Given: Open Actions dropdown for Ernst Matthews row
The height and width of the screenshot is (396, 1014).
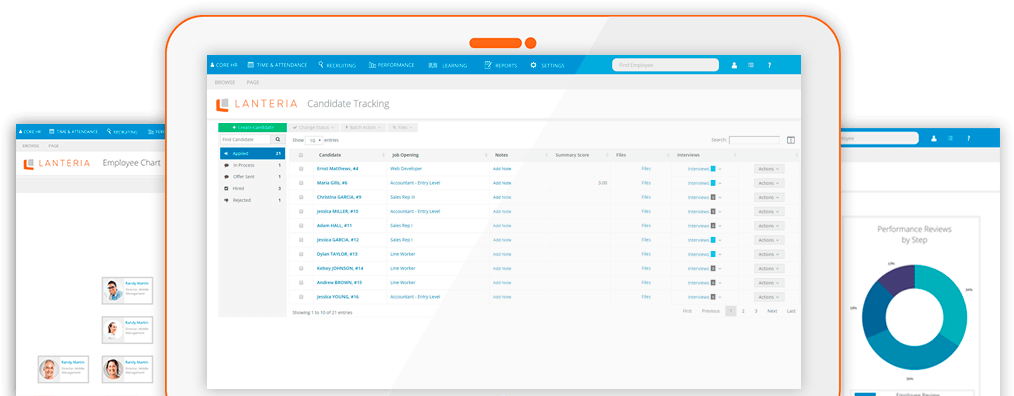Looking at the screenshot, I should pyautogui.click(x=769, y=168).
